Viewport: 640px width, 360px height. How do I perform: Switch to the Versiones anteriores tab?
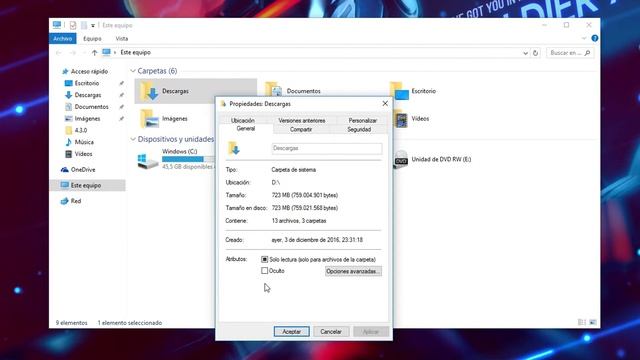(302, 120)
